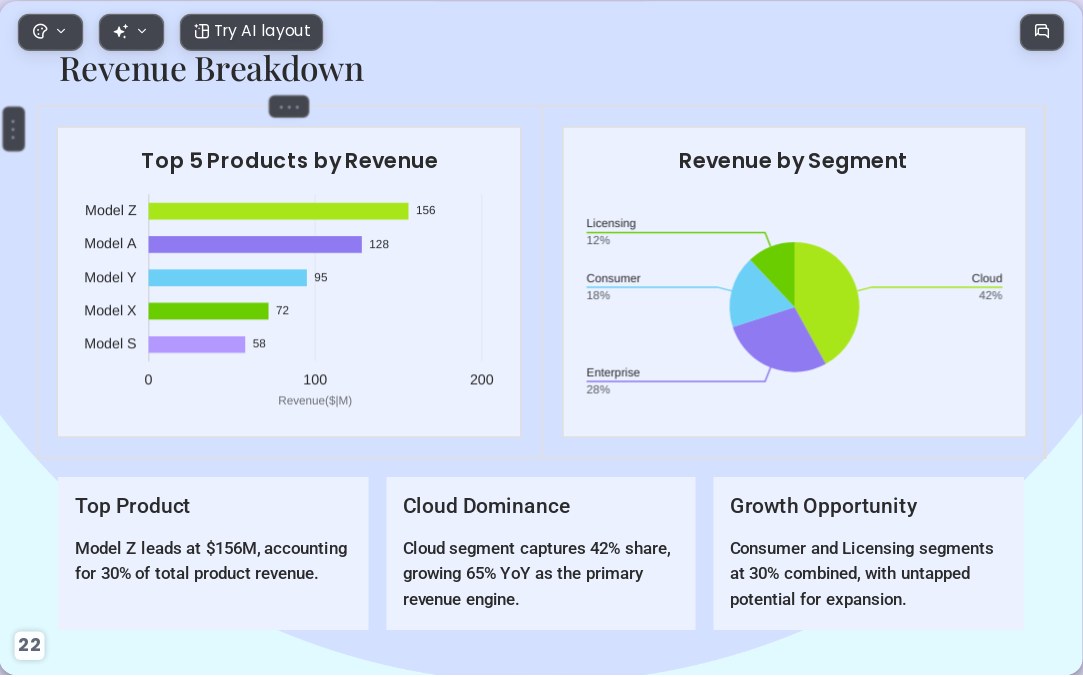Click the 128 value label
Screen dimensions: 1083x677
point(378,245)
